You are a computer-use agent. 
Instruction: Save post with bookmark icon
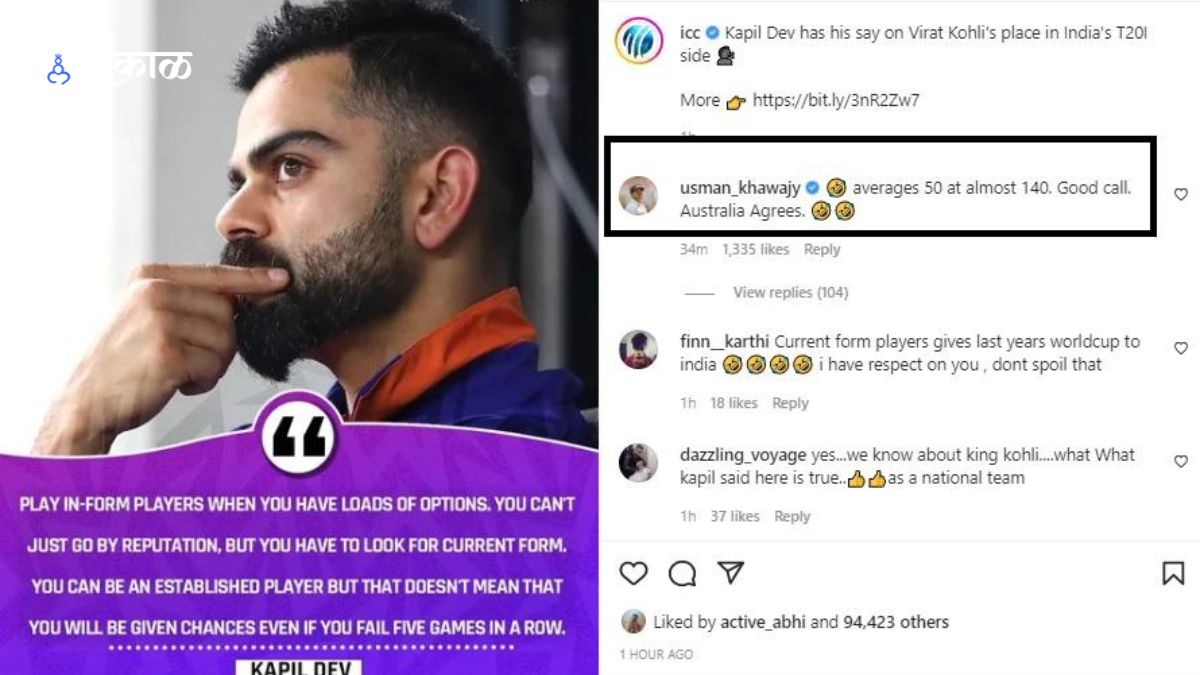pyautogui.click(x=1173, y=573)
